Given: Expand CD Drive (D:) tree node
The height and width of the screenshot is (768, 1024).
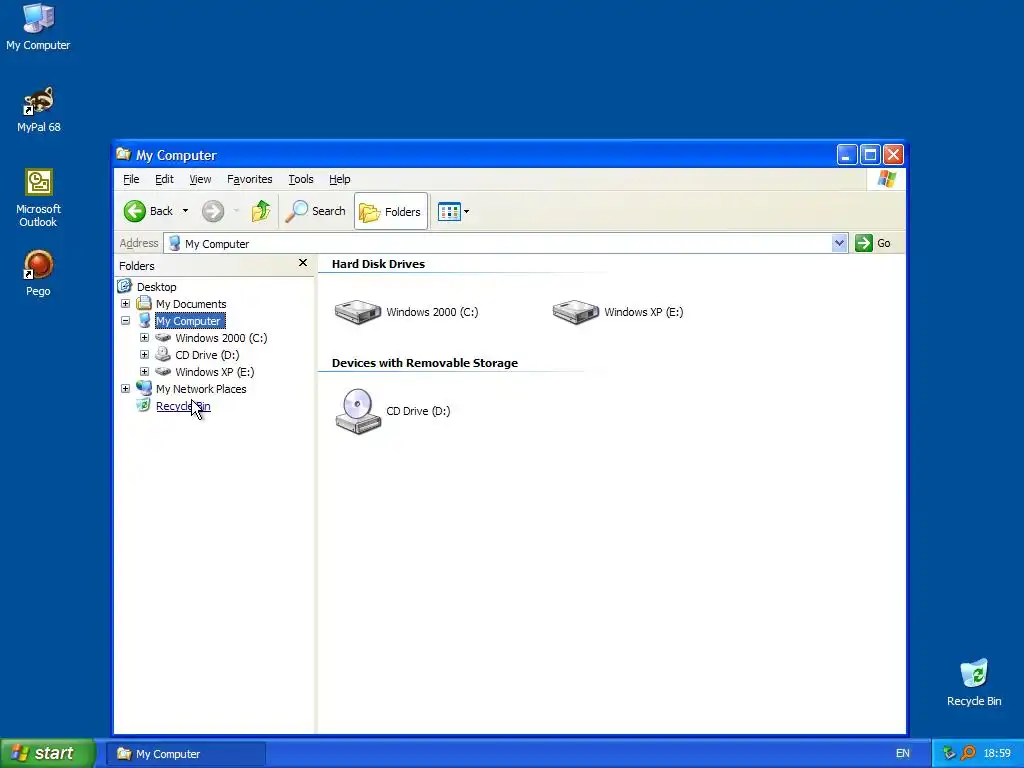Looking at the screenshot, I should pyautogui.click(x=144, y=355).
